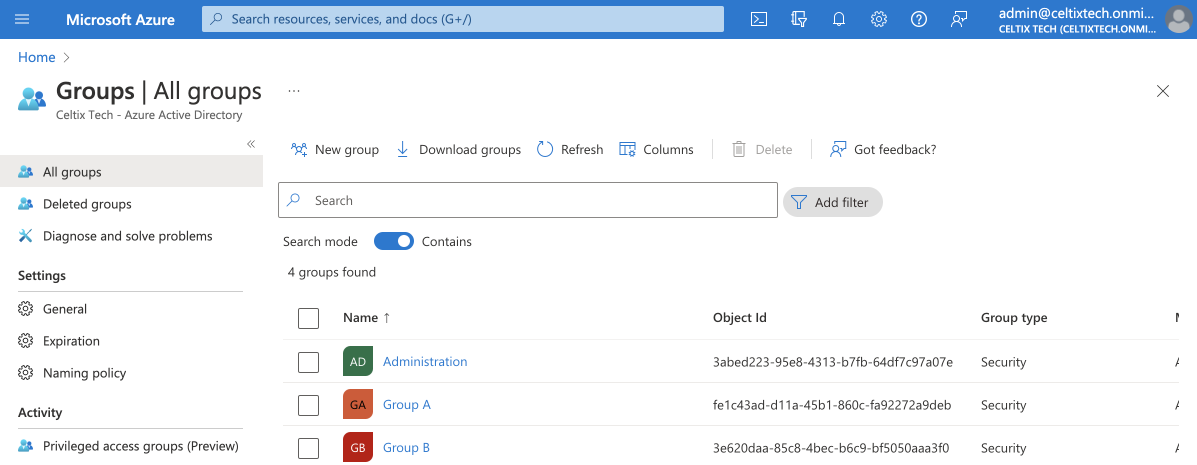Open the Directories + subscriptions filter icon

tap(798, 19)
